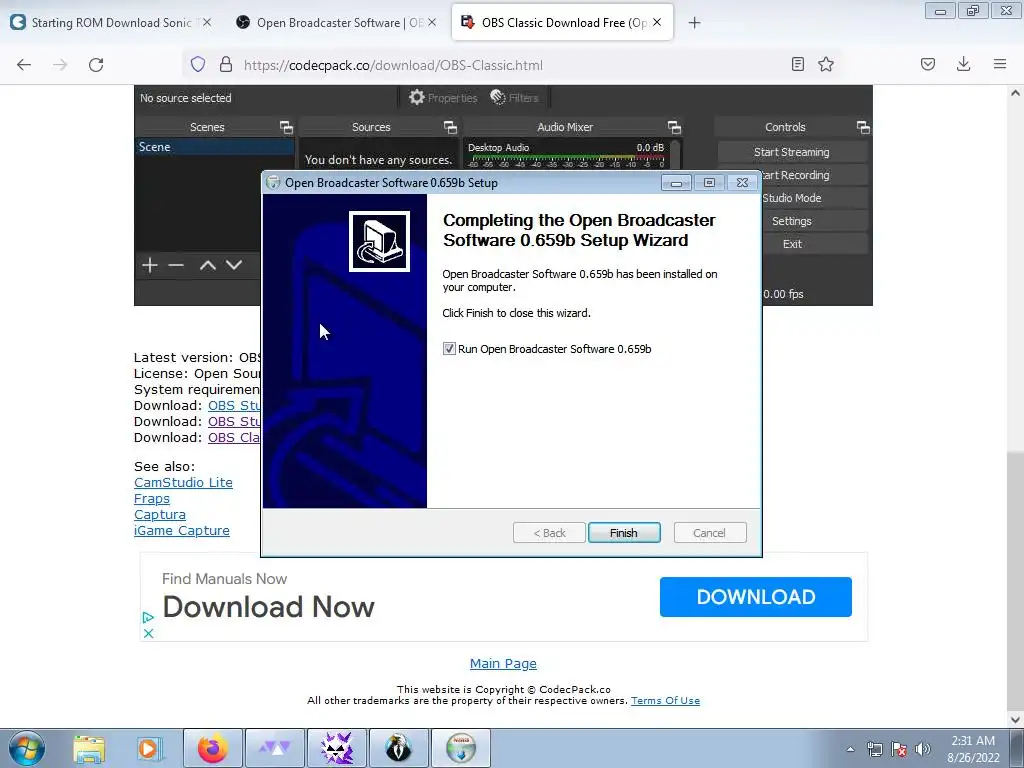This screenshot has height=768, width=1024.
Task: Click the purple triangles taskbar icon
Action: [275, 748]
